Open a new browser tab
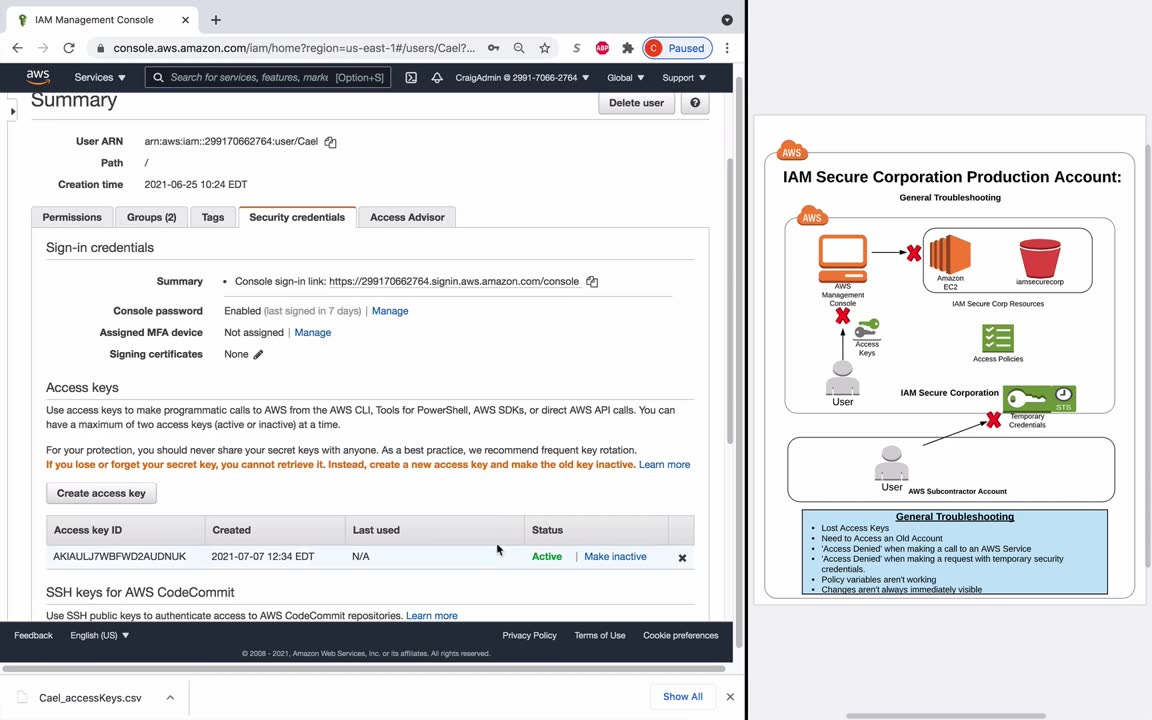This screenshot has width=1152, height=720. pyautogui.click(x=215, y=20)
